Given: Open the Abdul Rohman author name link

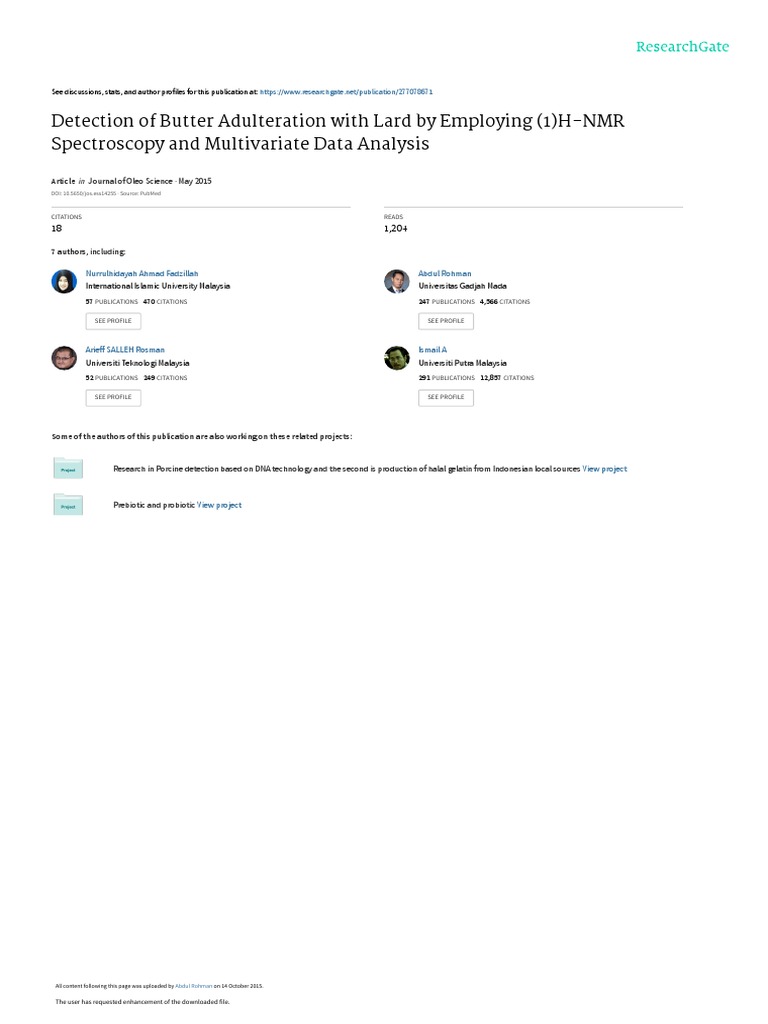Looking at the screenshot, I should 445,273.
